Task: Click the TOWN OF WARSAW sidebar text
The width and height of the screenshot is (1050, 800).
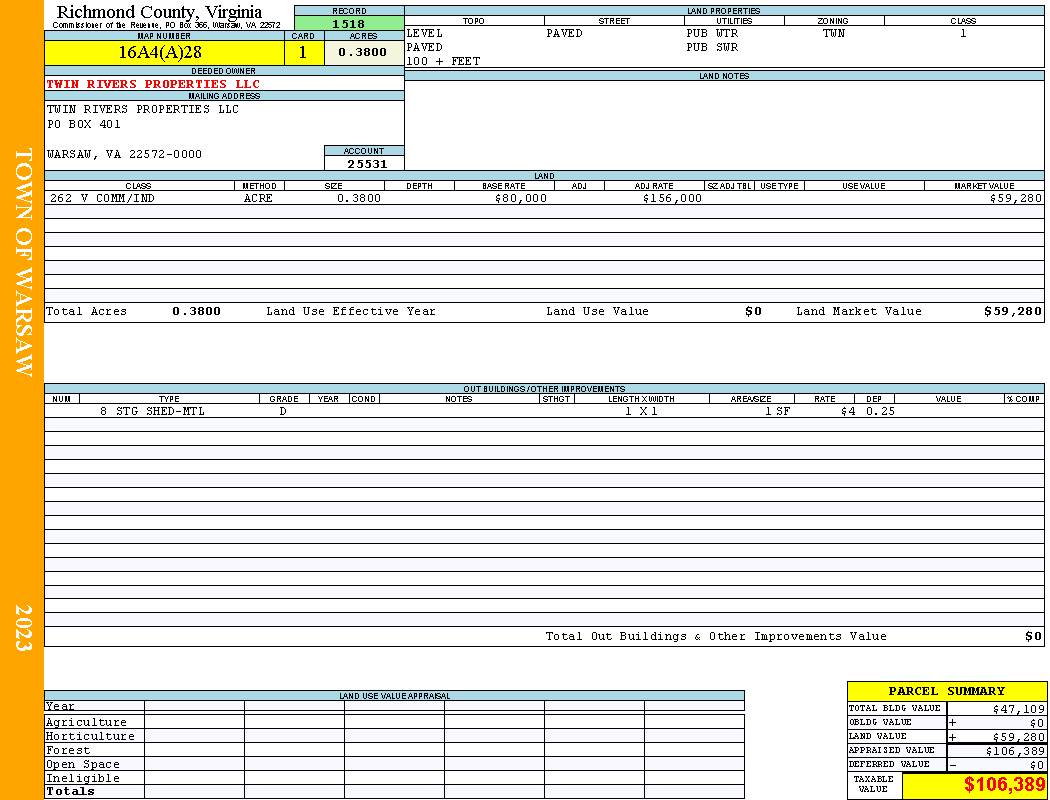Action: pos(23,262)
